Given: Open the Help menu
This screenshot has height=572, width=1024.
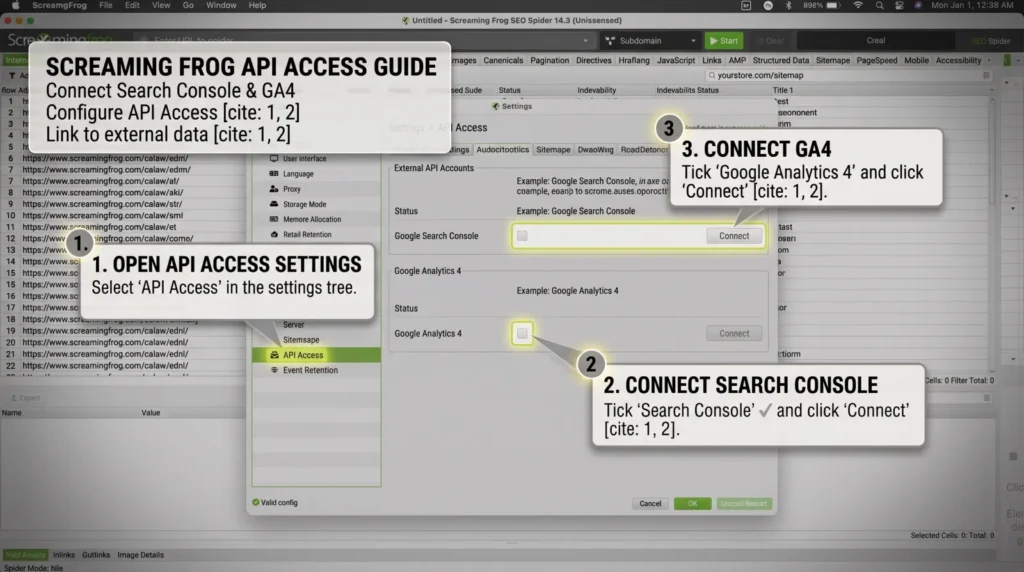Looking at the screenshot, I should (257, 5).
